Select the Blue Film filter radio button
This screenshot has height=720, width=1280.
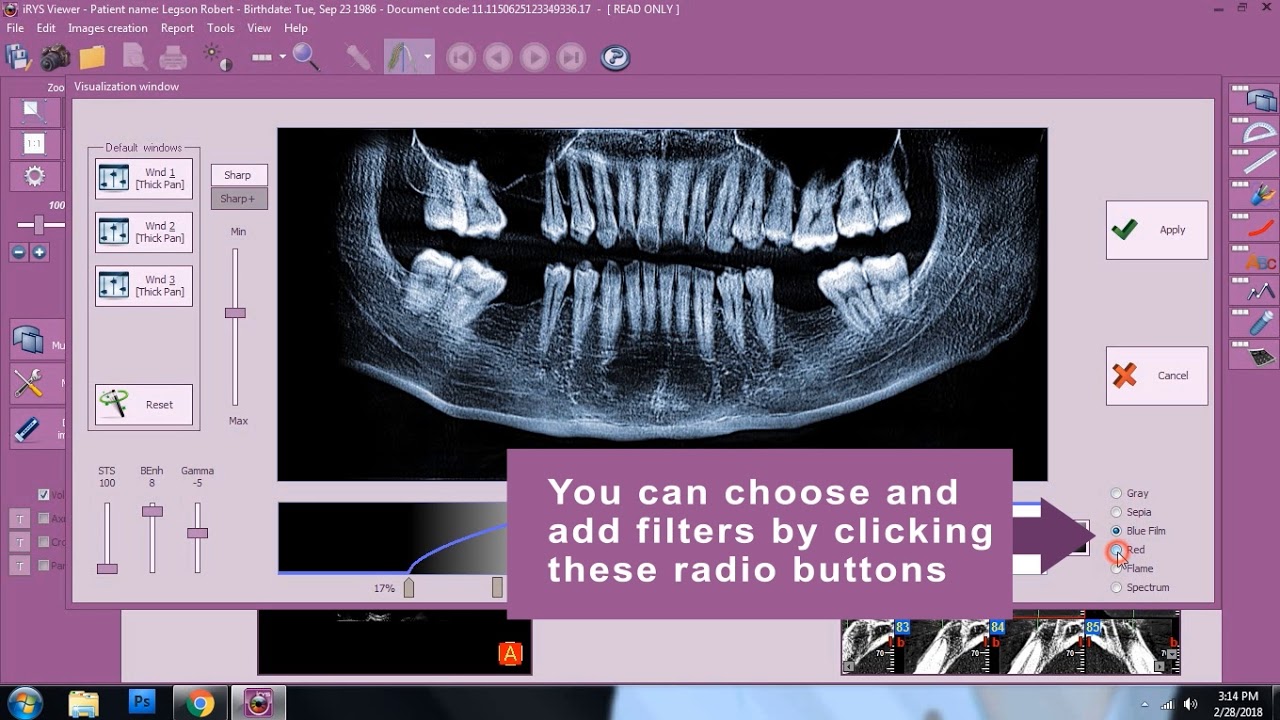point(1116,531)
